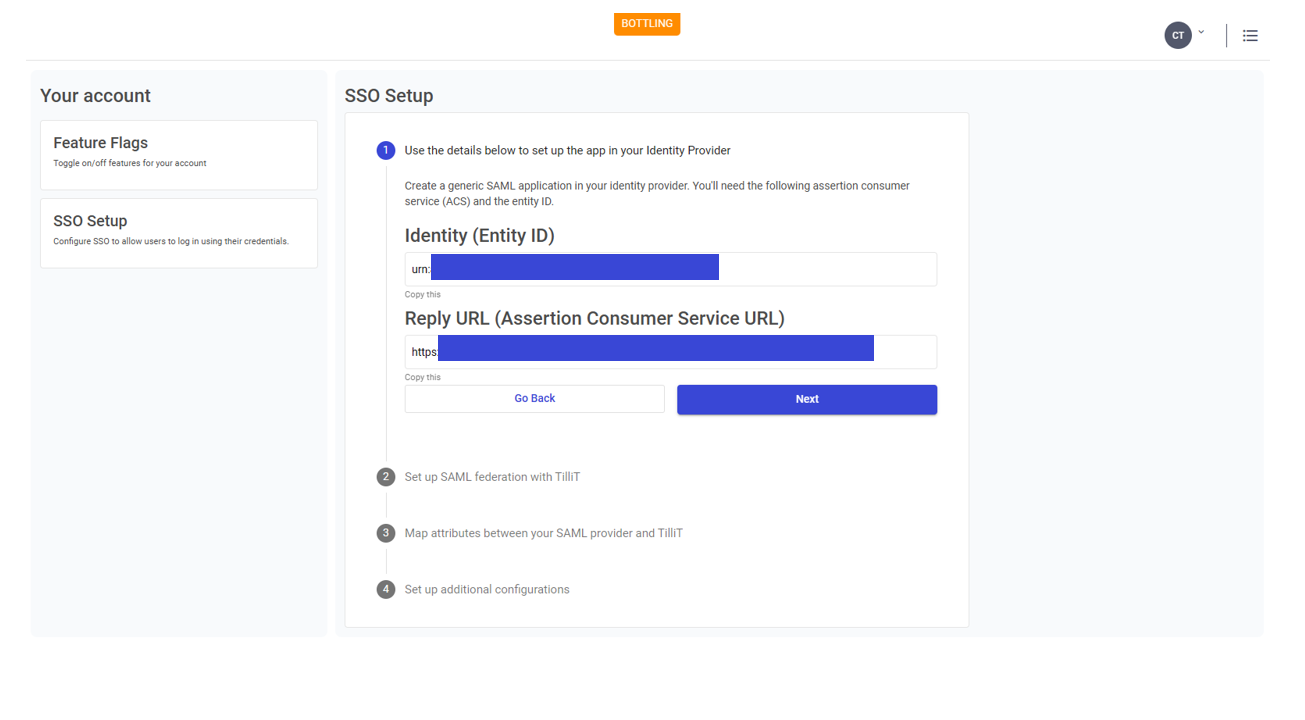
Task: Click the step 1 circle icon
Action: coord(386,151)
